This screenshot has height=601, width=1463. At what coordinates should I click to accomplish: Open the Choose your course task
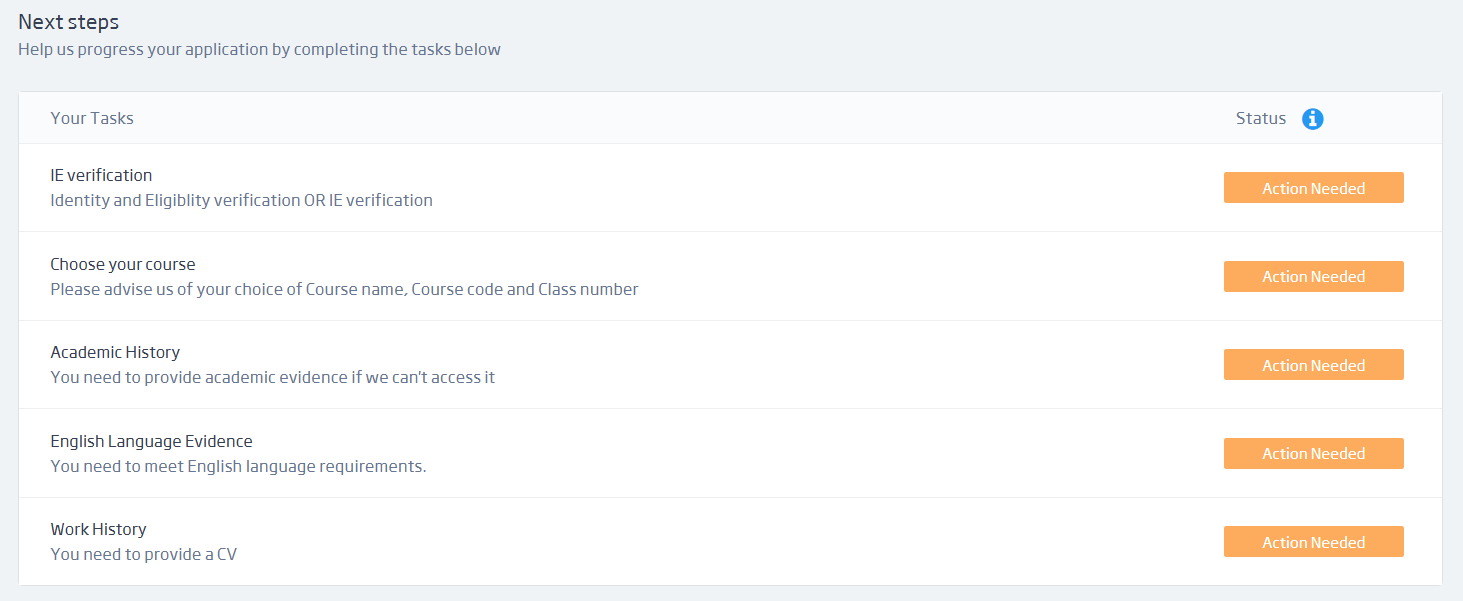coord(123,264)
